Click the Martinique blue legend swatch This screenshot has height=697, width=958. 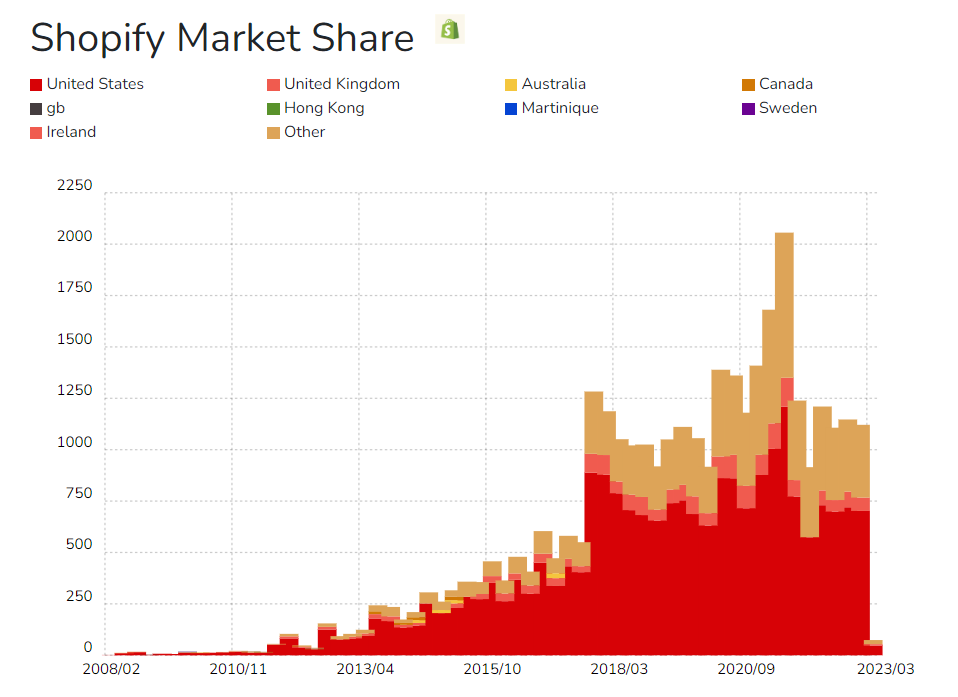[511, 109]
